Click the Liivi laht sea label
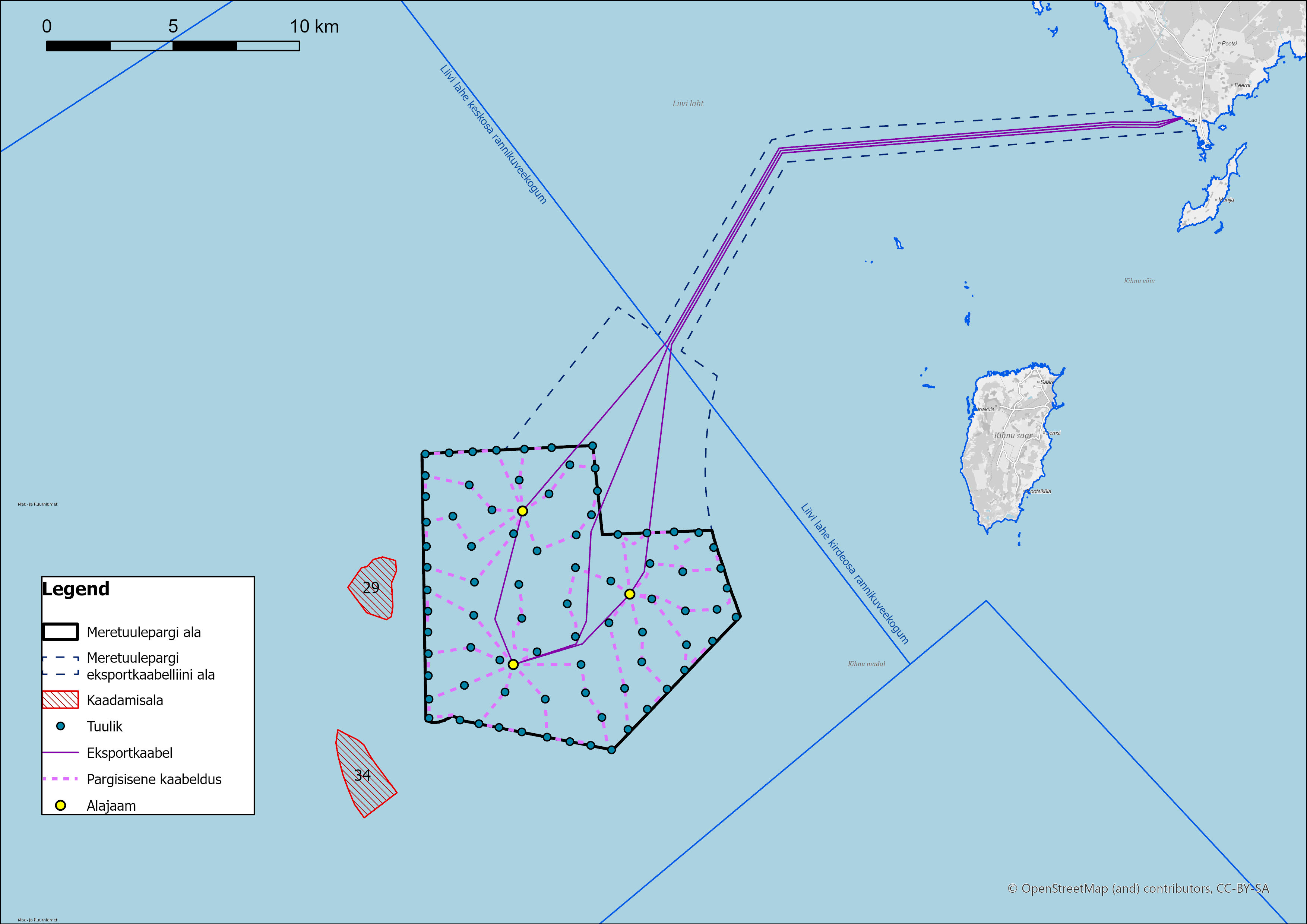Screen dimensions: 1307x924 [688, 104]
